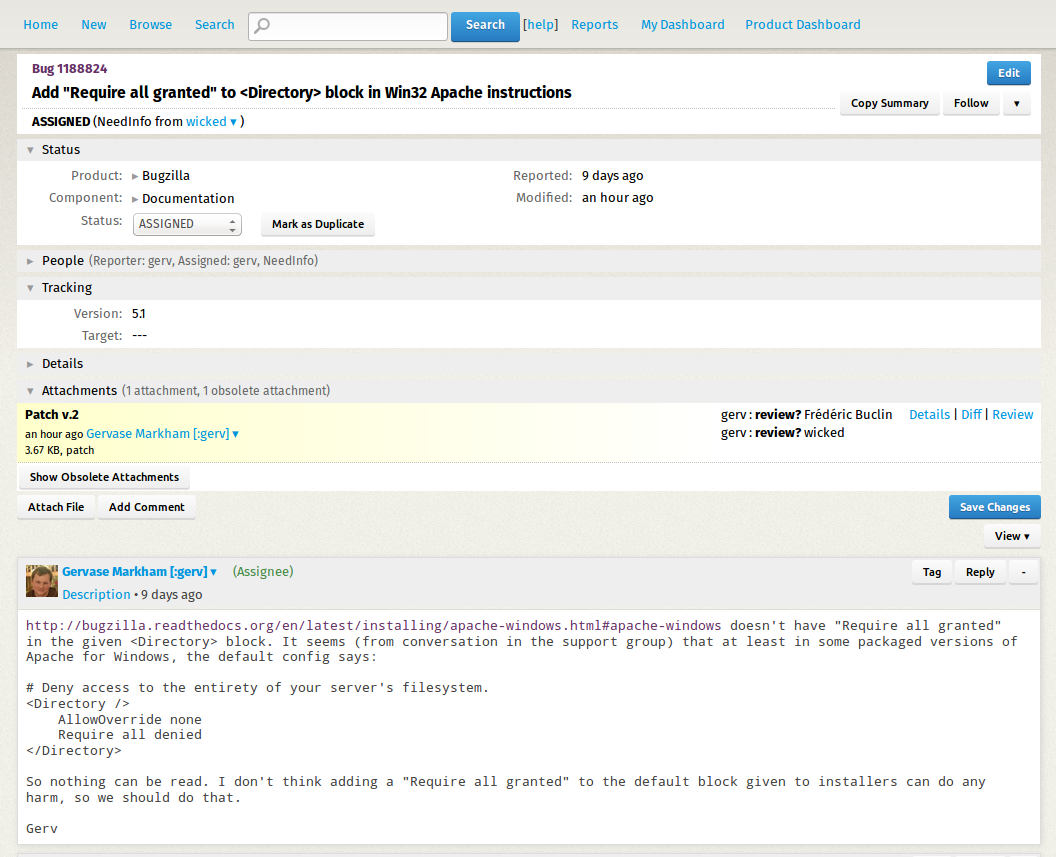The width and height of the screenshot is (1056, 857).
Task: Open attachment author Gervase Markham dropdown
Action: [x=162, y=434]
